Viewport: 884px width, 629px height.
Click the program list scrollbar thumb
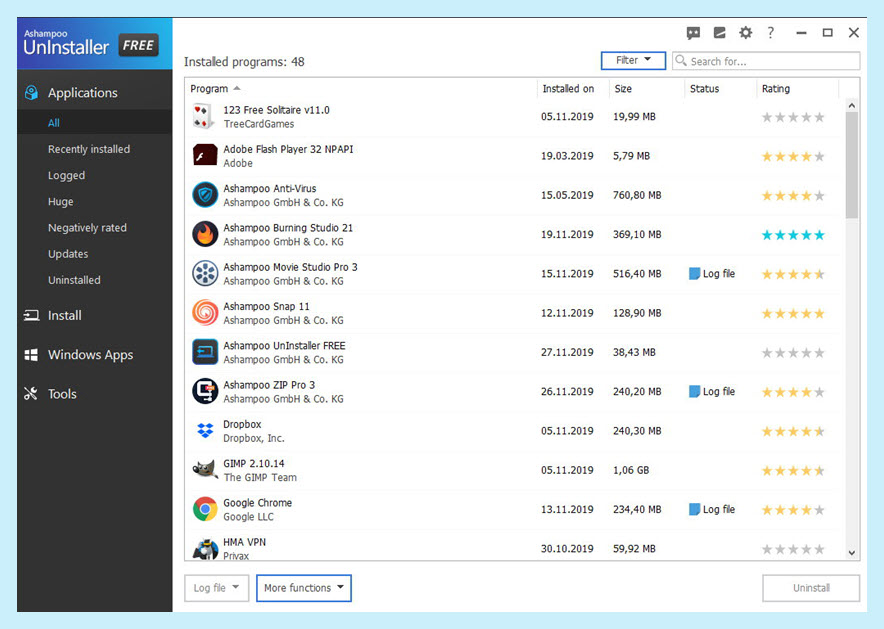coord(852,165)
